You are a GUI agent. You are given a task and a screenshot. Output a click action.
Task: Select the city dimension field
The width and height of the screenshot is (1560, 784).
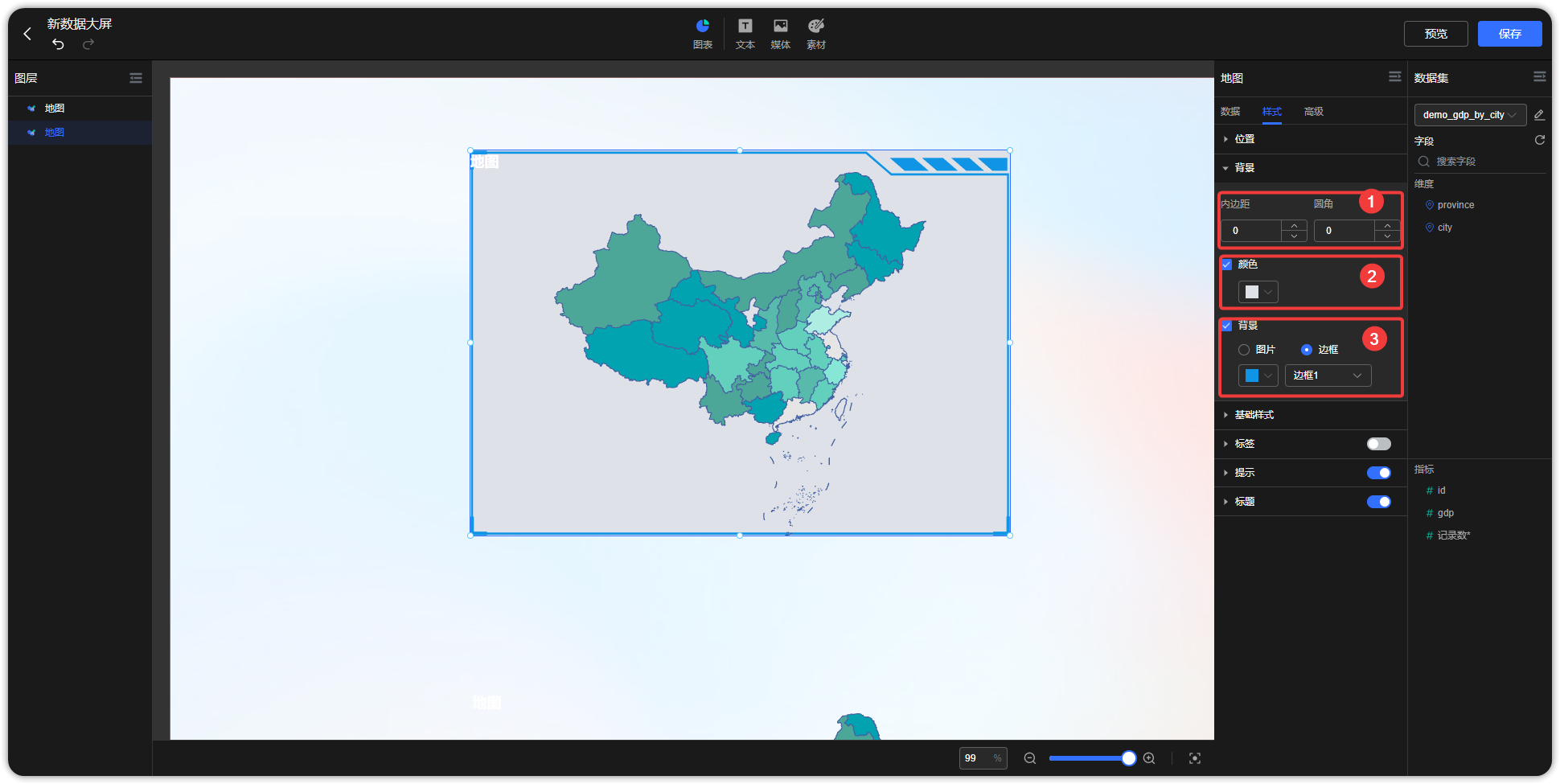(x=1445, y=228)
